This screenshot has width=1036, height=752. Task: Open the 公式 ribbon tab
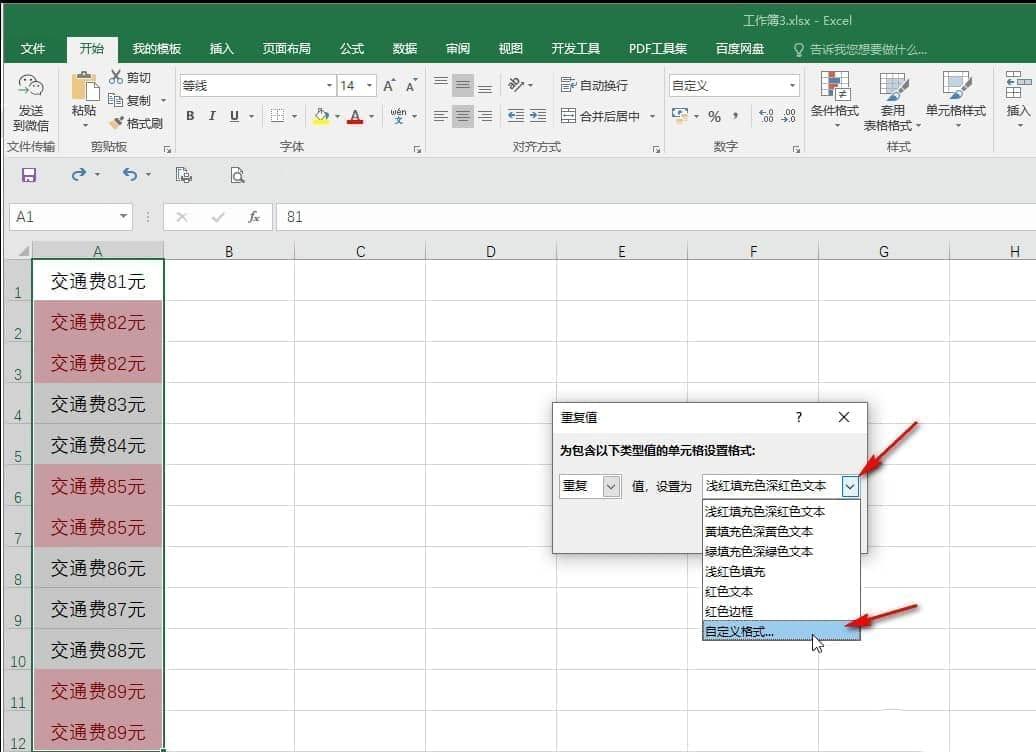[352, 49]
